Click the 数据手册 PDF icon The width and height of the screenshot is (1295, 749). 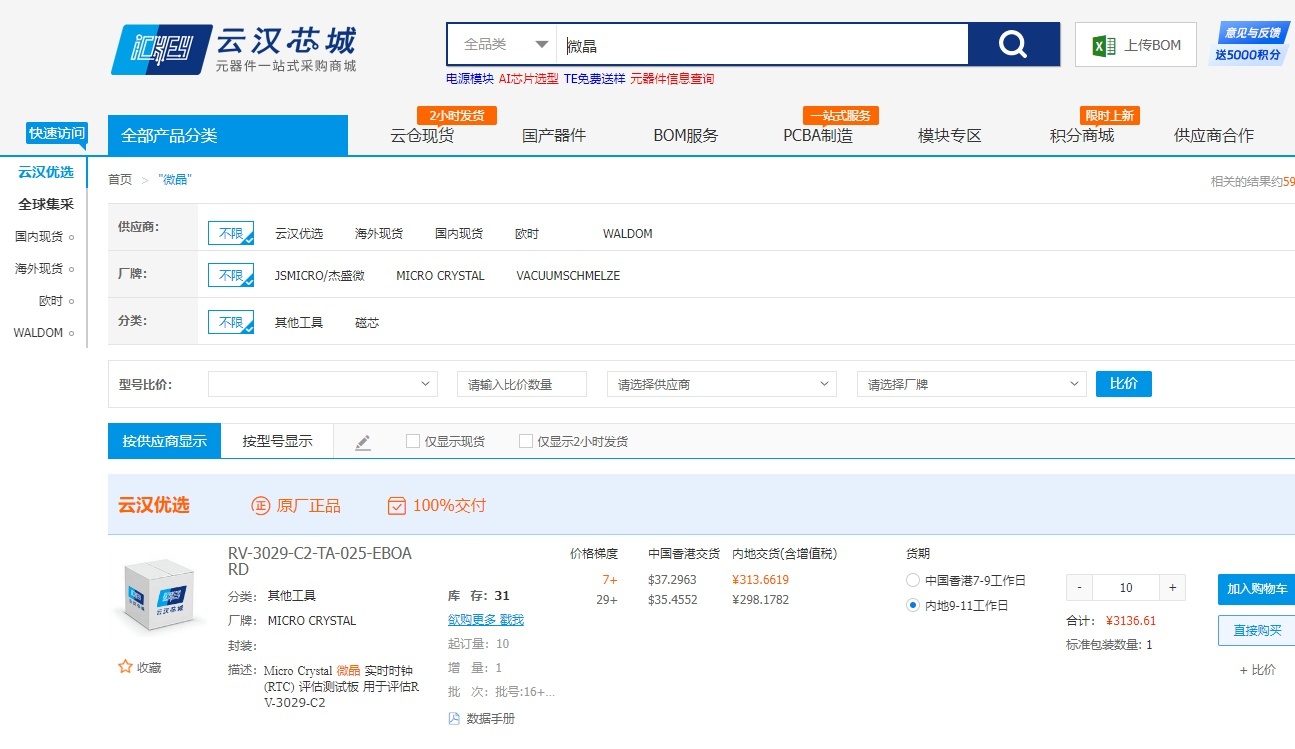tap(454, 718)
